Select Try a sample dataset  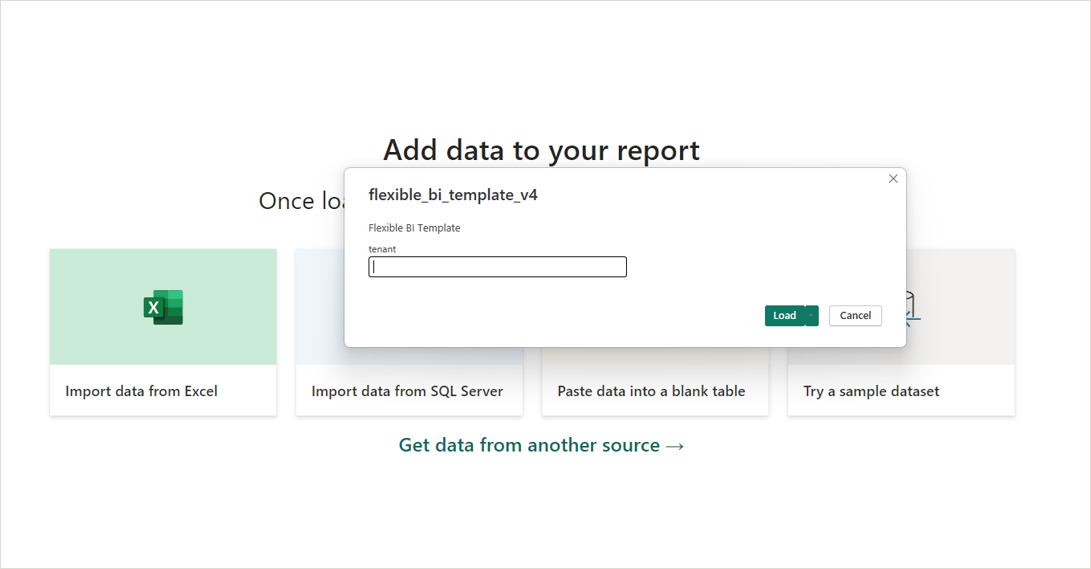(x=871, y=391)
